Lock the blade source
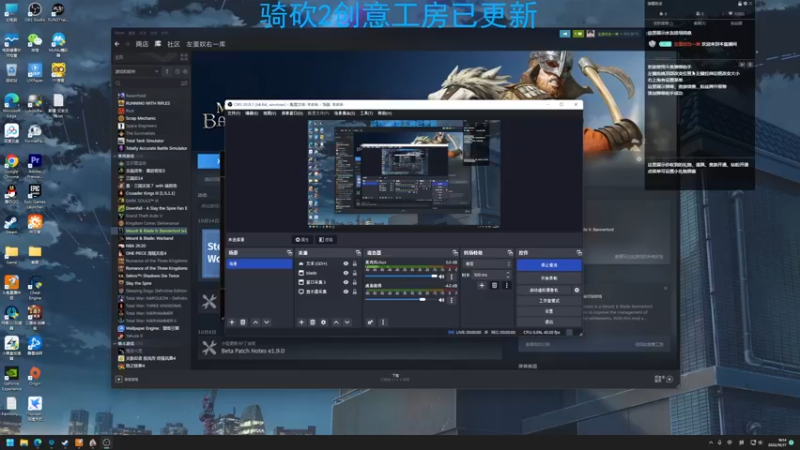This screenshot has height=450, width=800. [355, 273]
